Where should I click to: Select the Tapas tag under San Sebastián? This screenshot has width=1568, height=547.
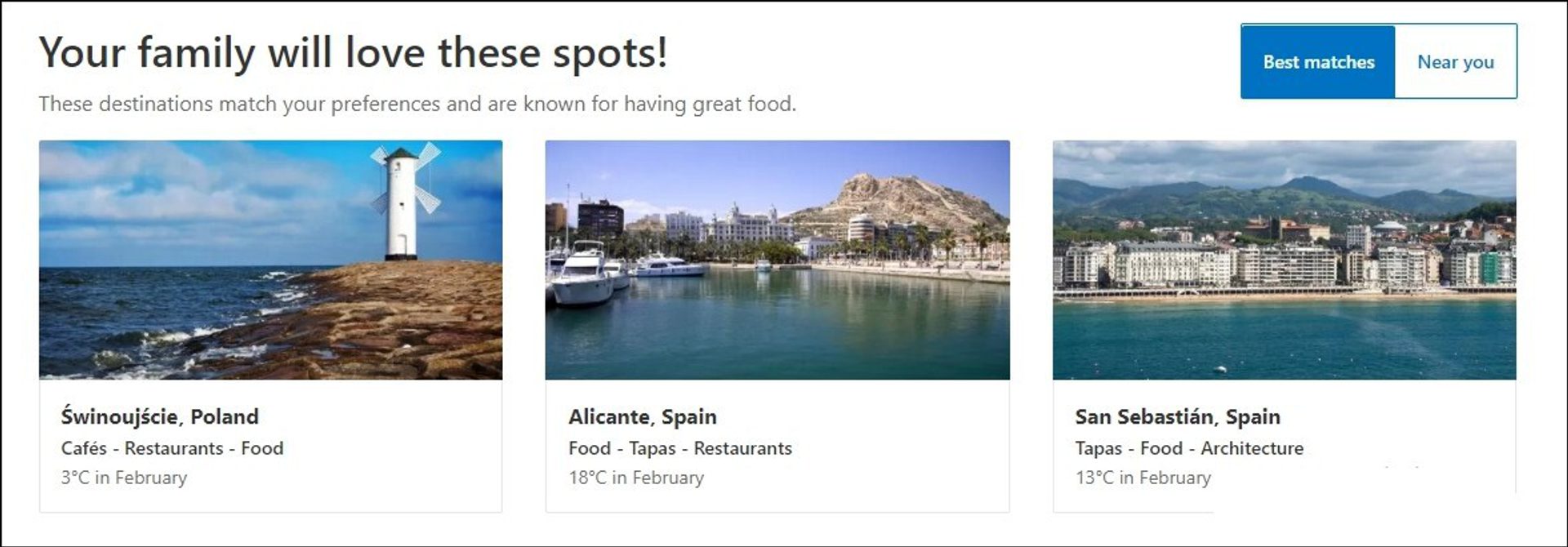(1099, 447)
